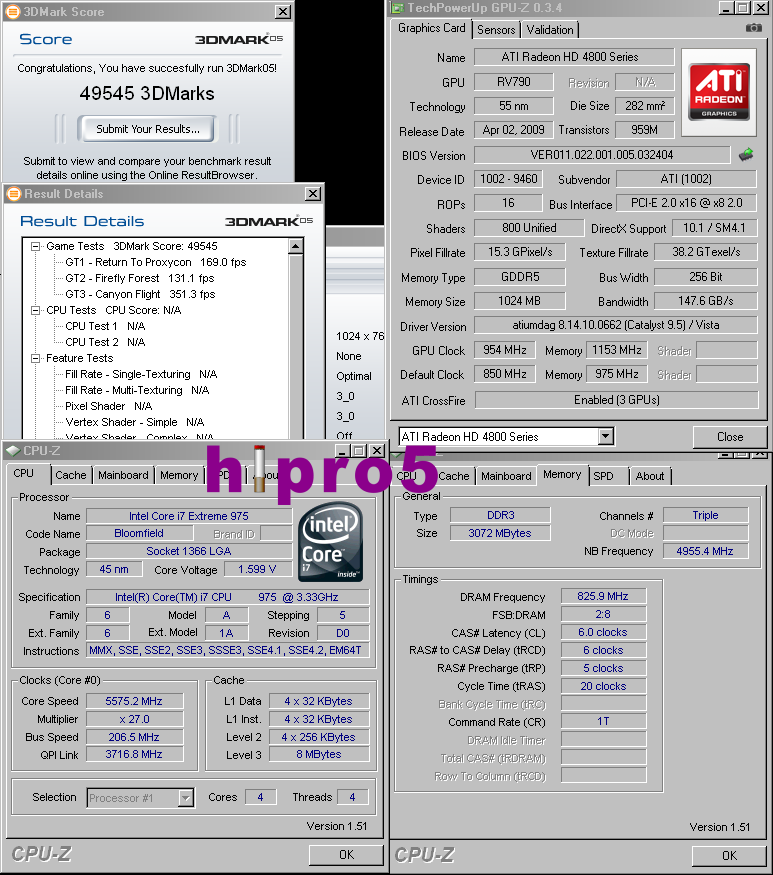Close the left CPU-Z window
Screen dimensions: 773x875
coord(377,450)
